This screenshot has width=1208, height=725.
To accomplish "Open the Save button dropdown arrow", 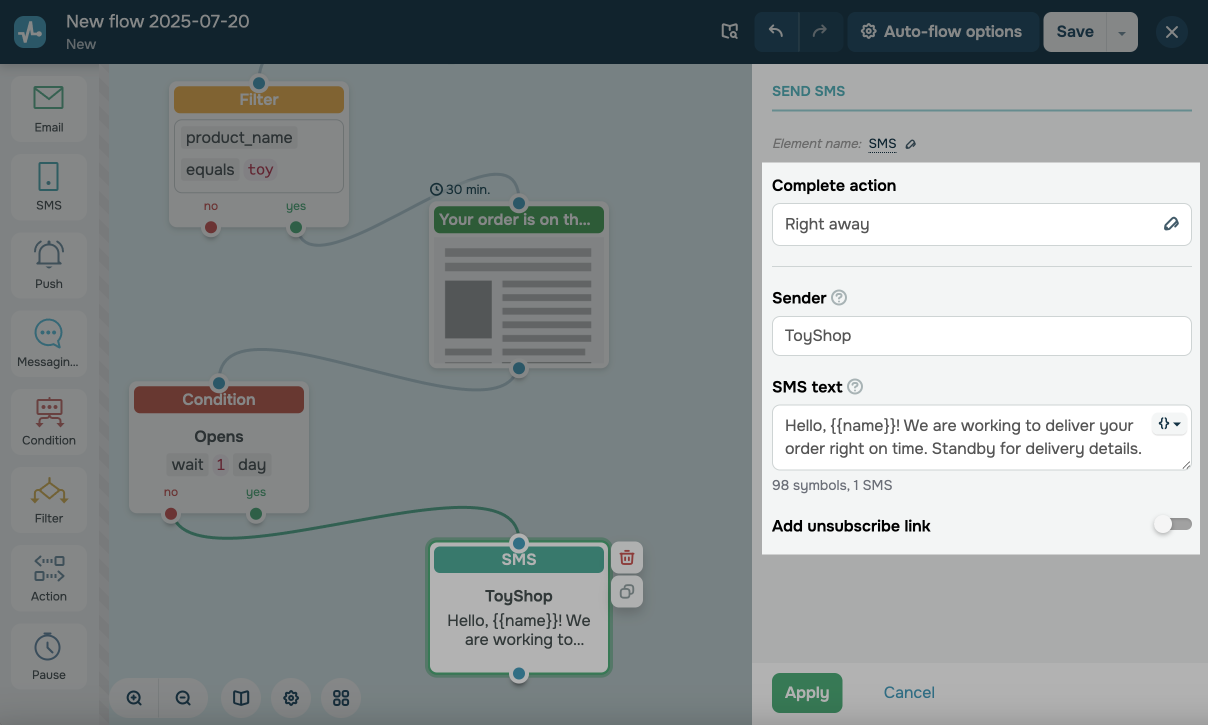I will [x=1122, y=32].
